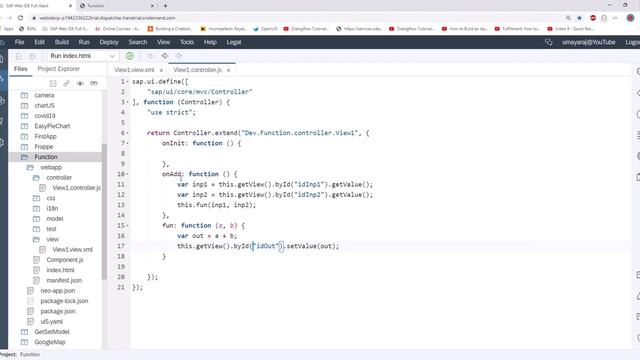
Task: Open the Build menu
Action: click(x=62, y=42)
